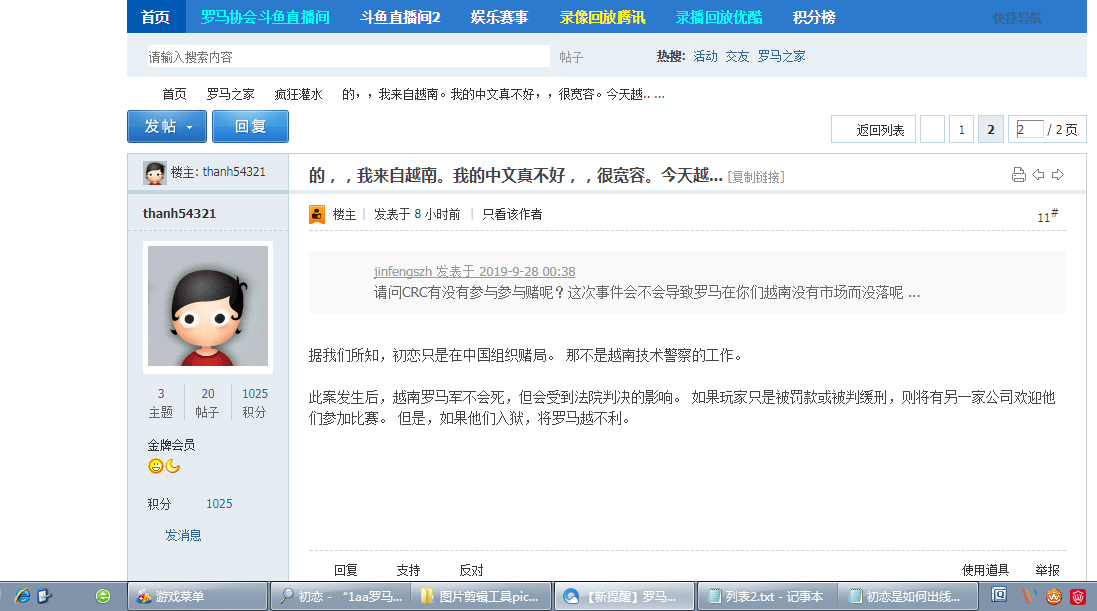Screen dimensions: 1097x611
Task: Switch to 斗鱼直播间2 navigation tab
Action: [x=400, y=17]
